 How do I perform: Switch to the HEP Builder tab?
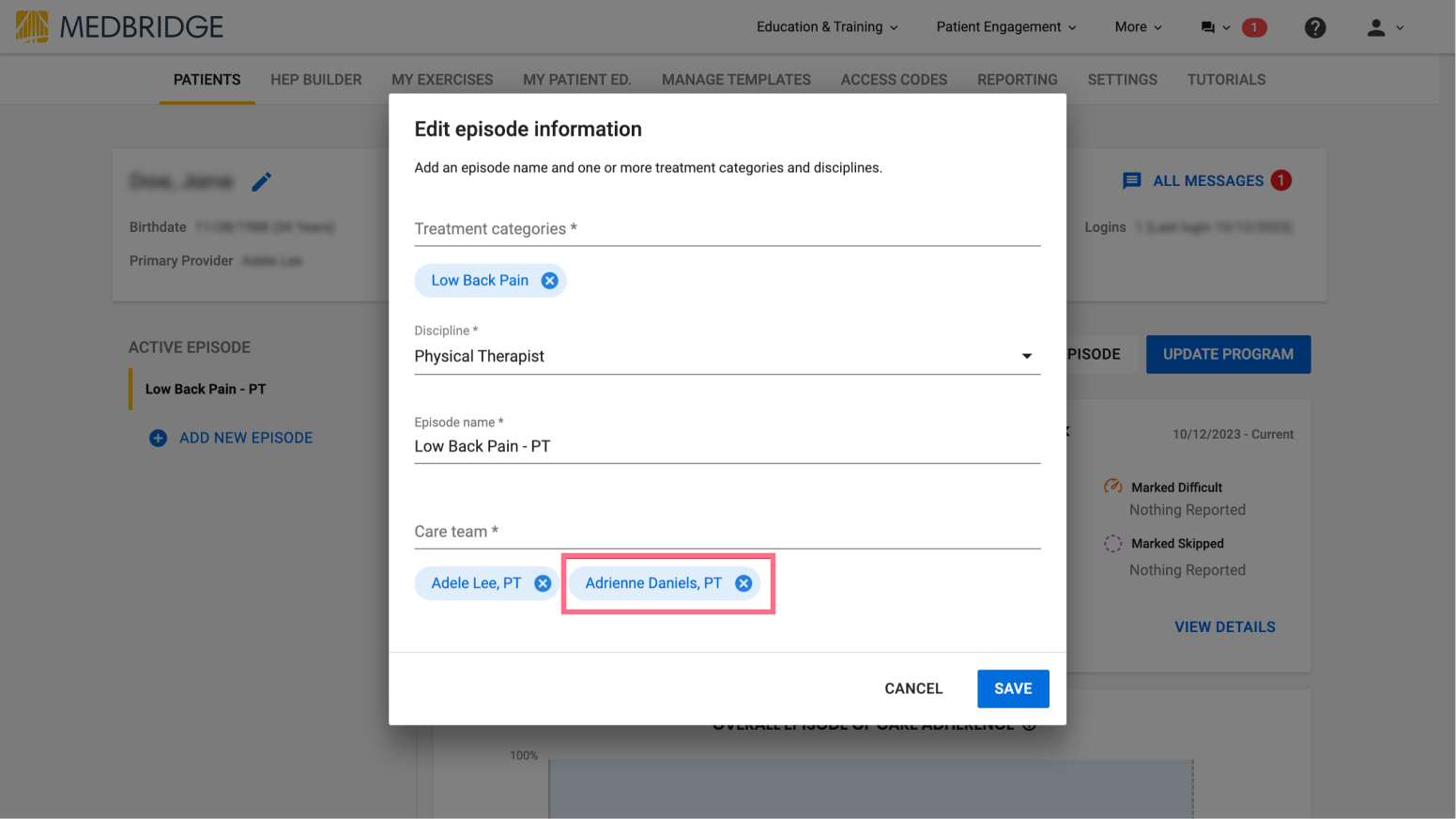(x=316, y=80)
